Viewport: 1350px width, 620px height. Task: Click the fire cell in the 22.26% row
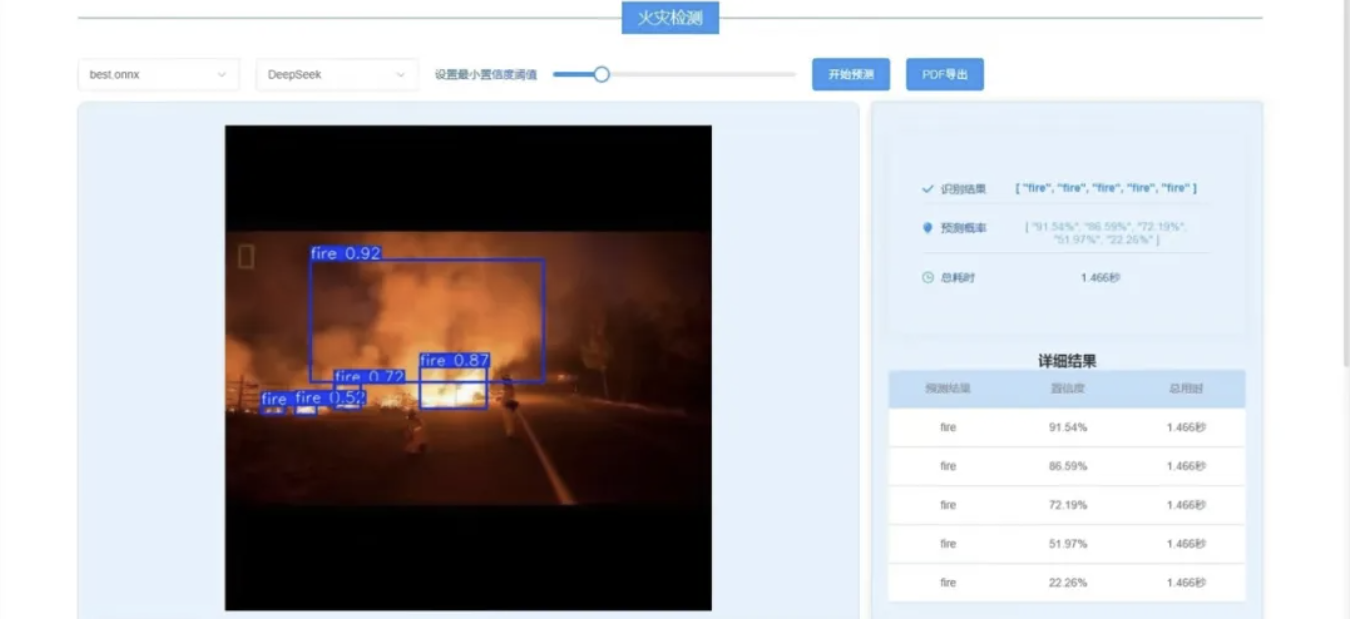(948, 582)
